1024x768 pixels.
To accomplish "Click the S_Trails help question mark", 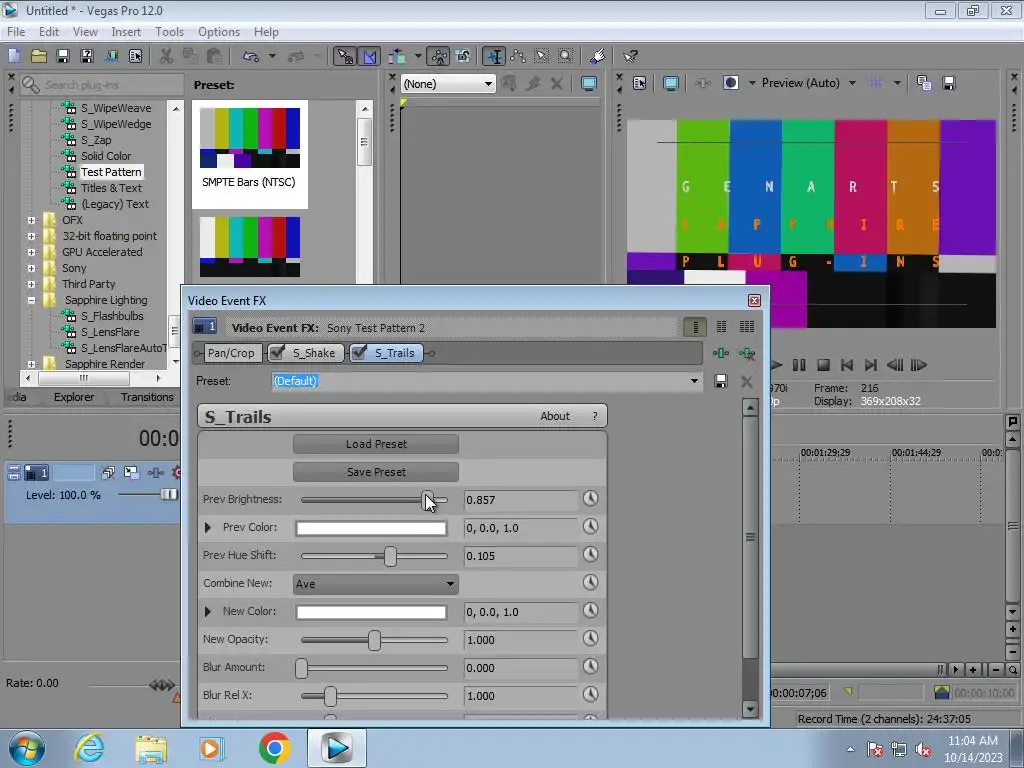I will (x=594, y=416).
